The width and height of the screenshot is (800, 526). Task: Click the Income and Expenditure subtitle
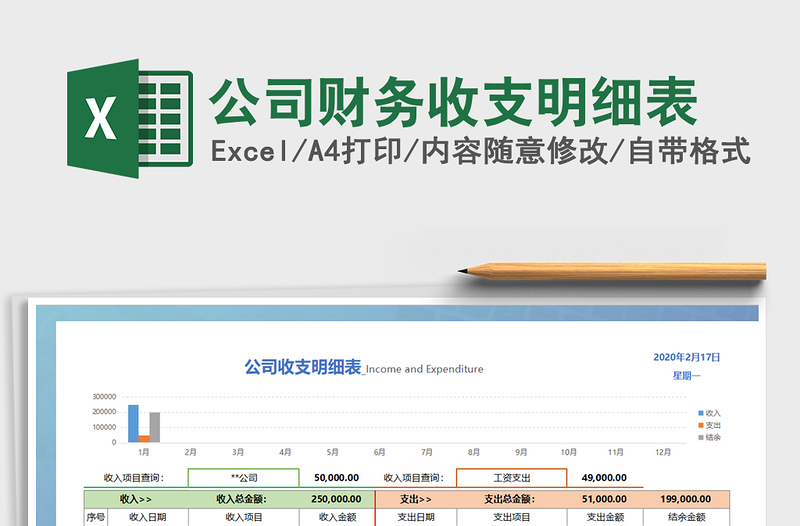pyautogui.click(x=424, y=369)
